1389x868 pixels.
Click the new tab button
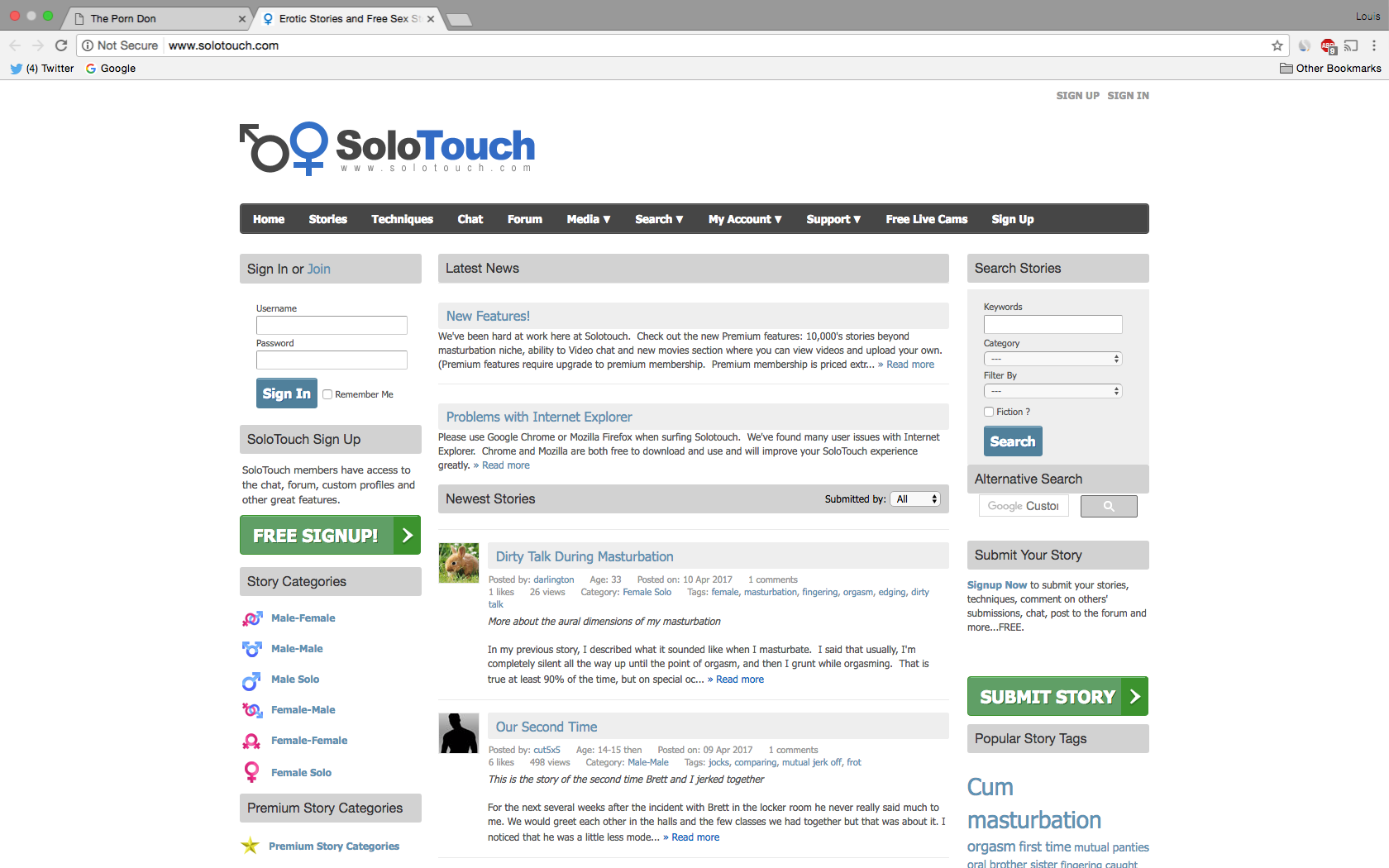tap(459, 19)
